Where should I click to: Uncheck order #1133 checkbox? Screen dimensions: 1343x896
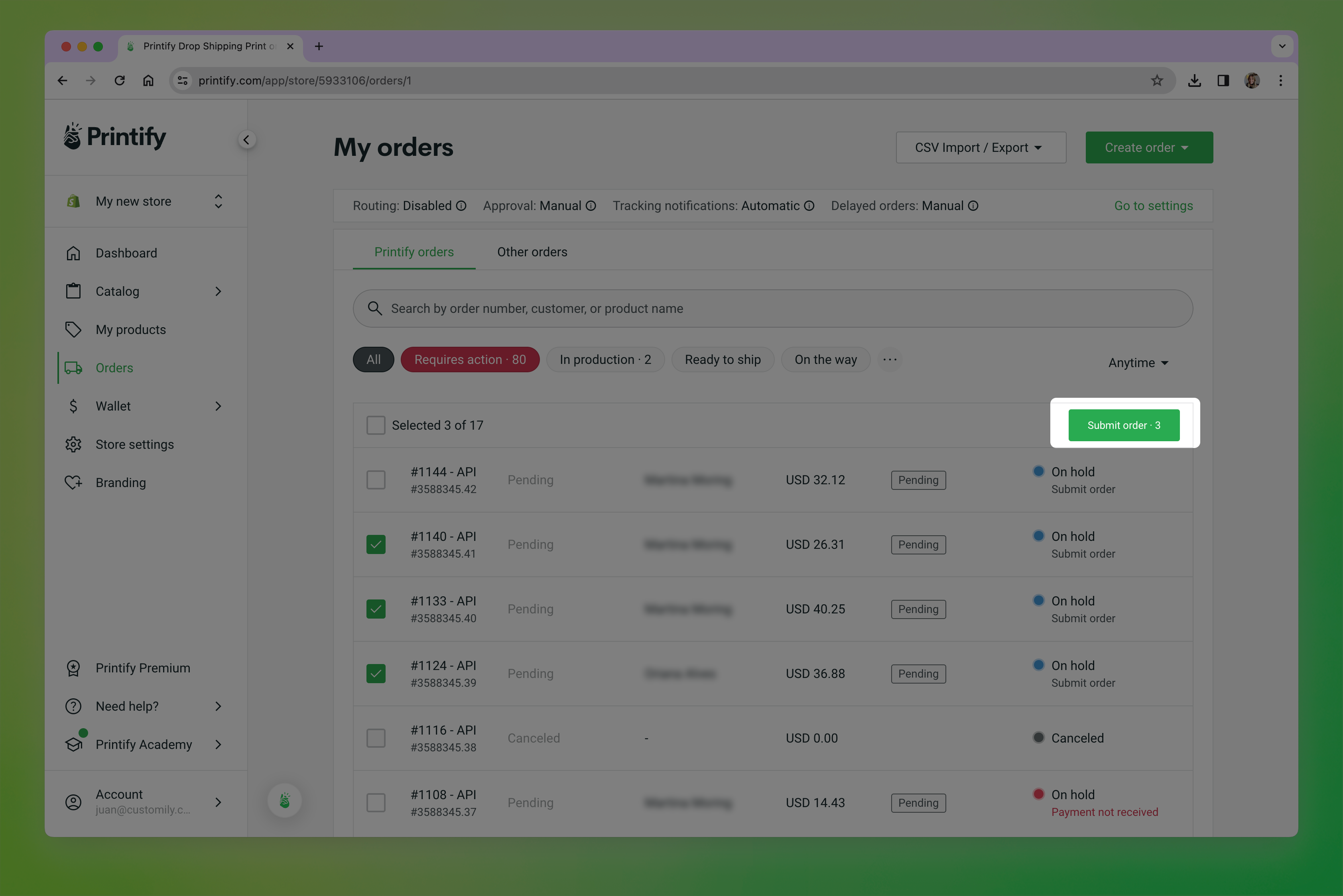click(376, 609)
